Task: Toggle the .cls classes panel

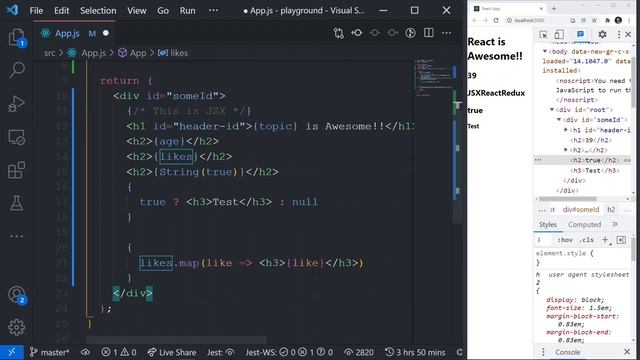Action: [x=587, y=240]
